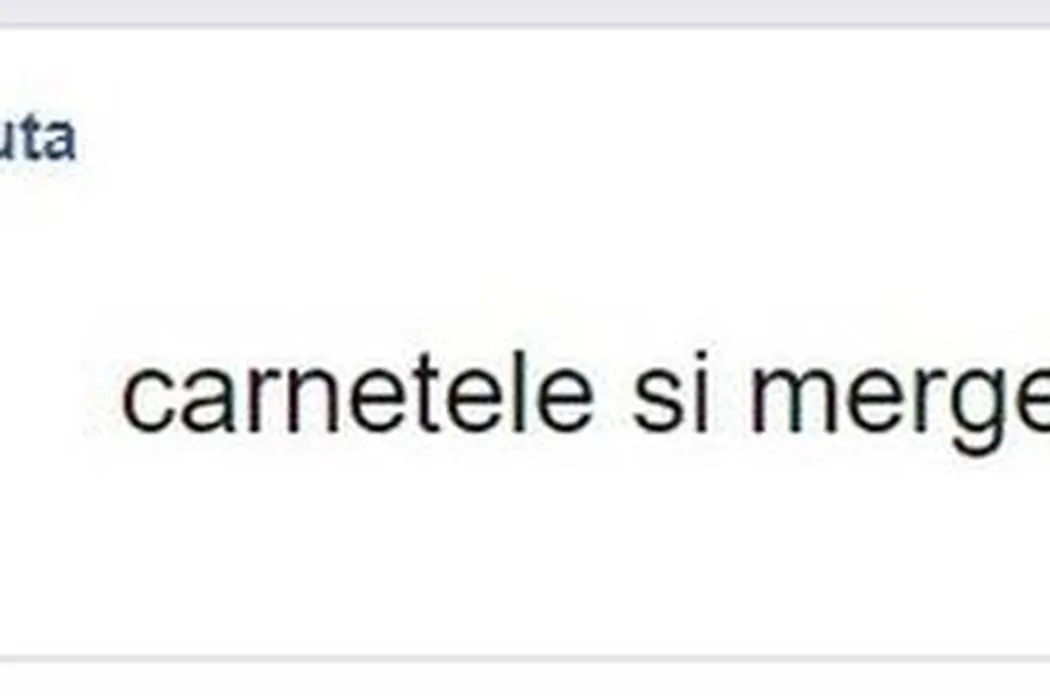Click the word "si" in the post
The height and width of the screenshot is (700, 1050).
672,393
